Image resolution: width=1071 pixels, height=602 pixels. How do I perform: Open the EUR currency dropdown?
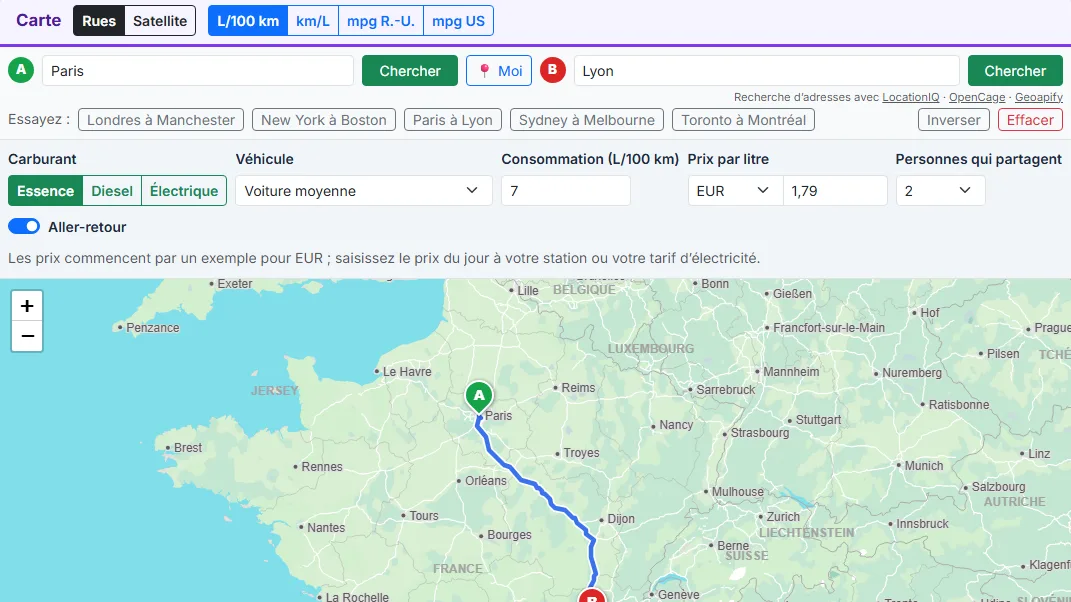point(735,191)
